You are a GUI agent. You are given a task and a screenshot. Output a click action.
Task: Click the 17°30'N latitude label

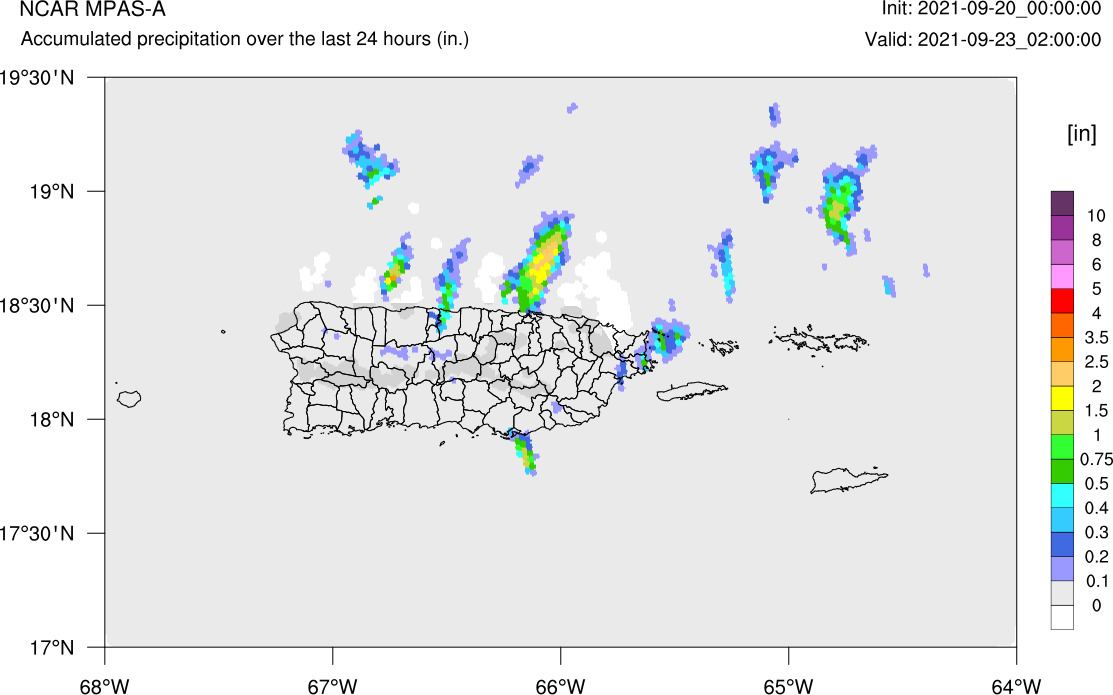coord(37,534)
